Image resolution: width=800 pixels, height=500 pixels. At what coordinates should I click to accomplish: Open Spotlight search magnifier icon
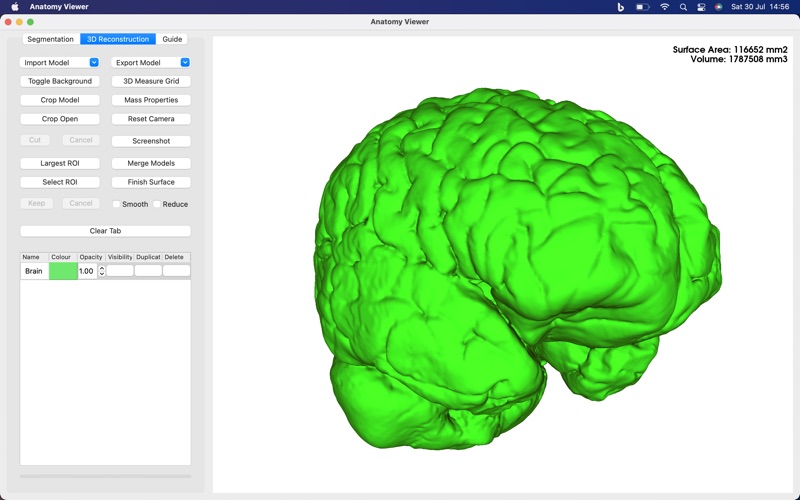683,7
